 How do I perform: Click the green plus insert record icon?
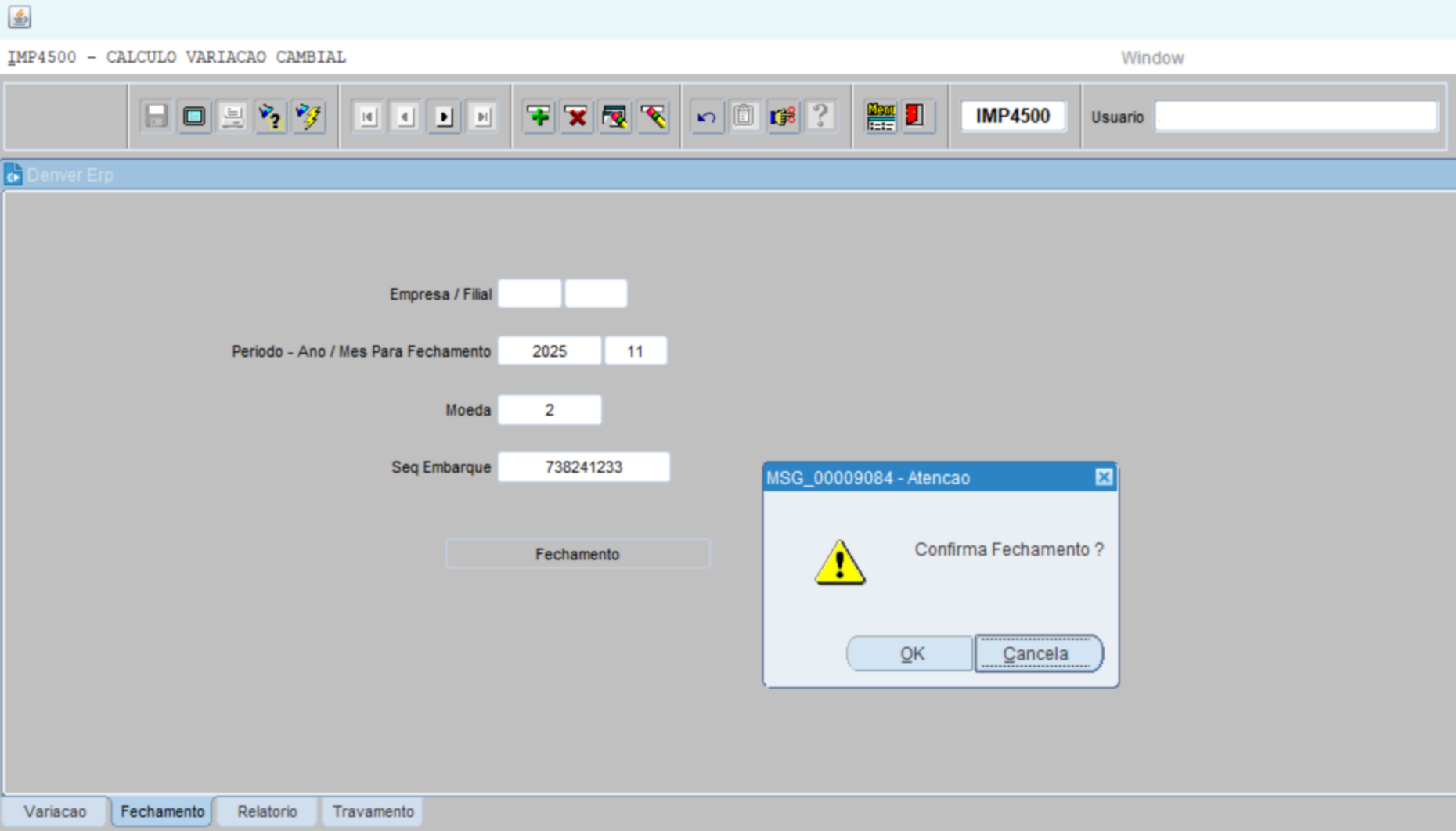pos(539,117)
